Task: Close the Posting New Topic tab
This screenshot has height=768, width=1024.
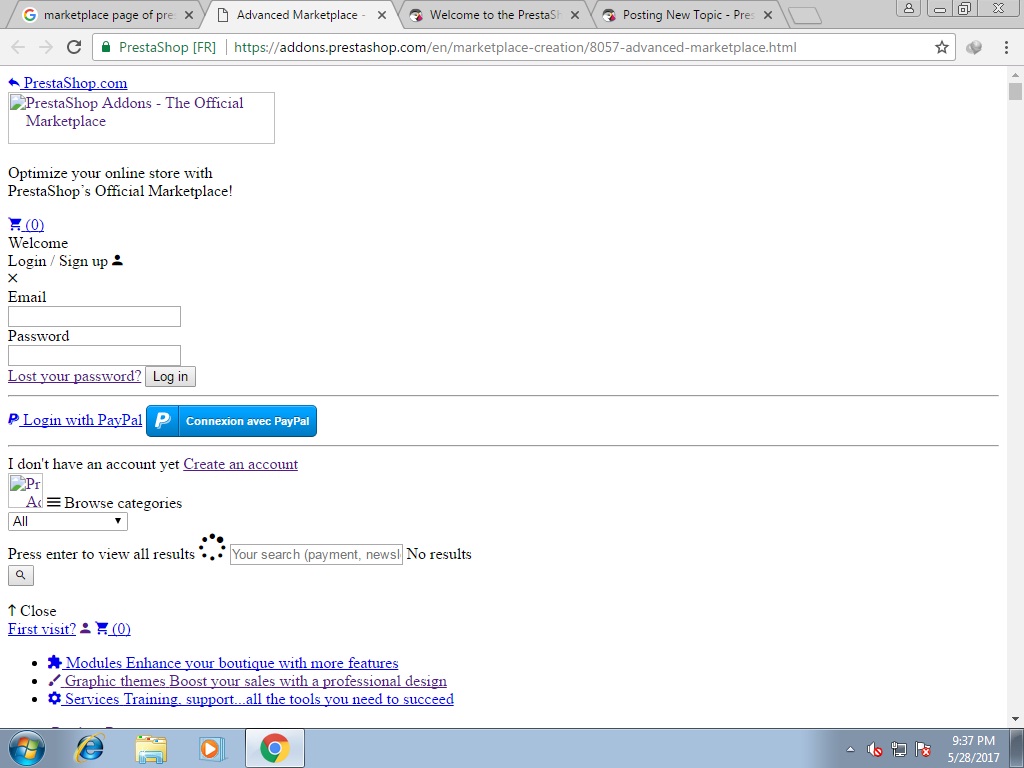Action: [x=768, y=15]
